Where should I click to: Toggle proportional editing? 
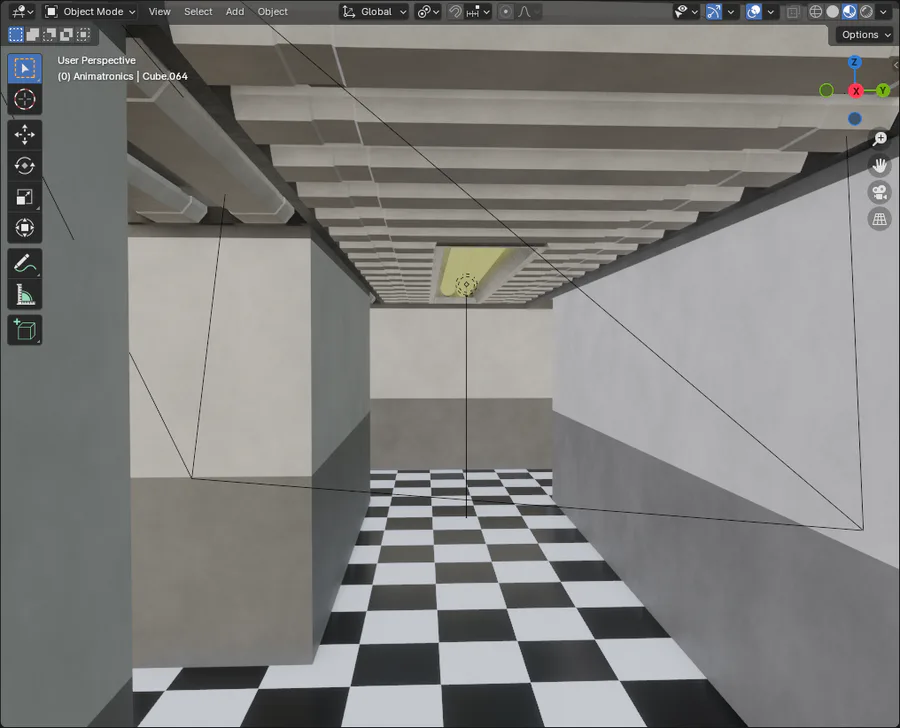pos(505,11)
